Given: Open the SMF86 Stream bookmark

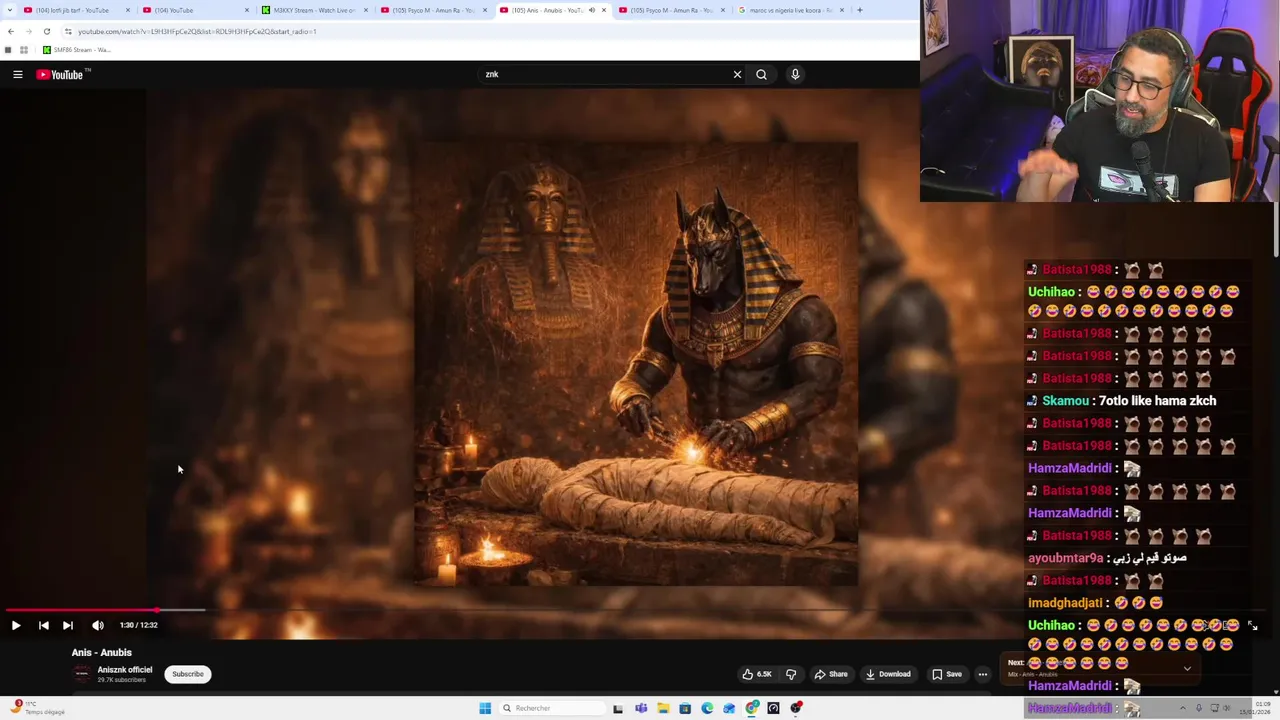Looking at the screenshot, I should 76,50.
